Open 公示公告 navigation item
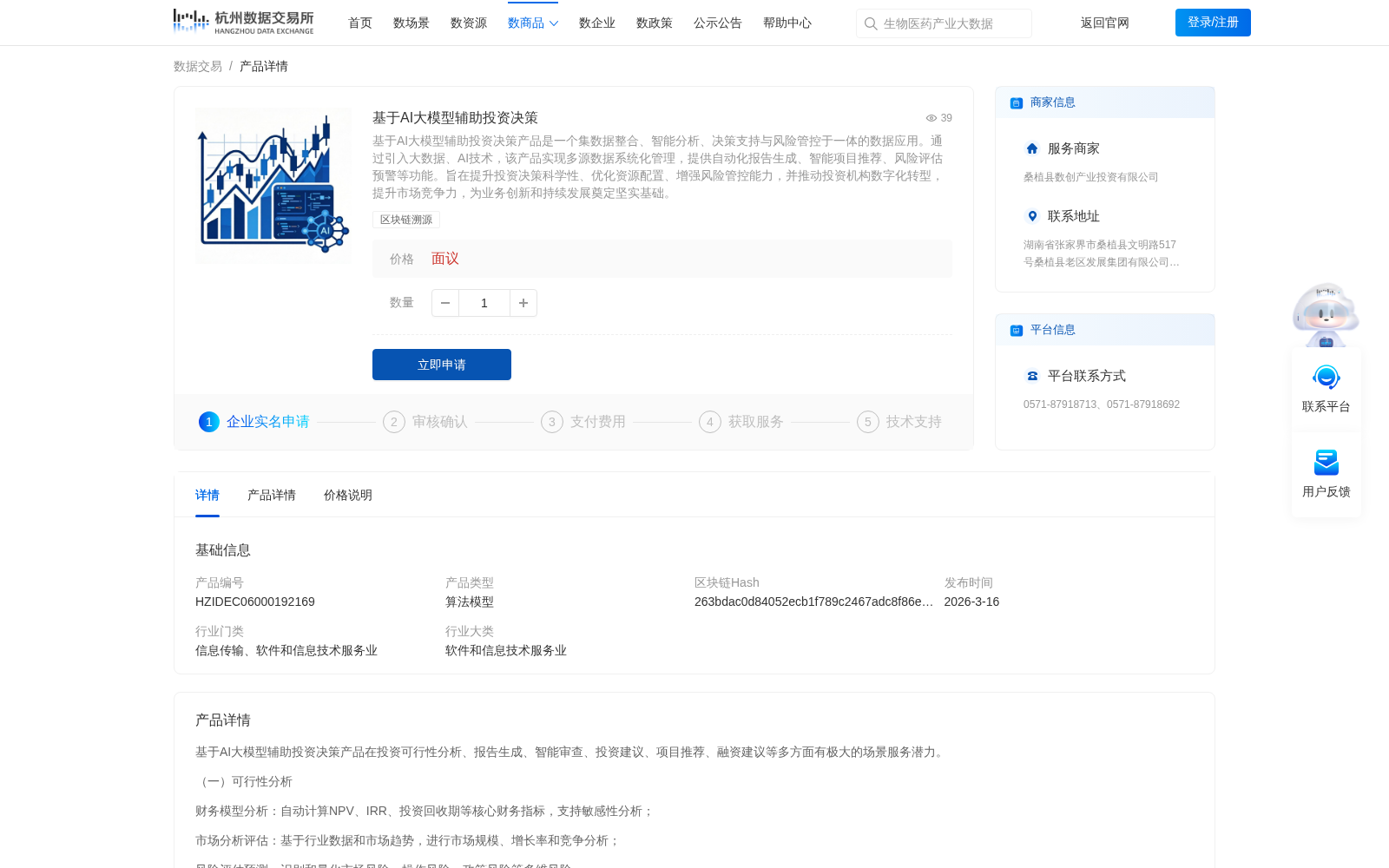The width and height of the screenshot is (1389, 868). [718, 23]
